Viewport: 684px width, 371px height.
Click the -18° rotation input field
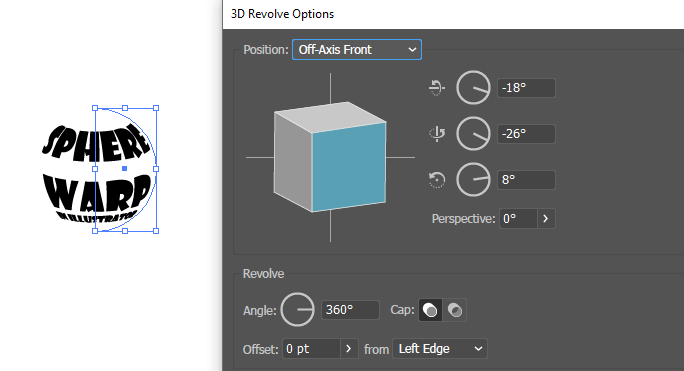(x=527, y=88)
